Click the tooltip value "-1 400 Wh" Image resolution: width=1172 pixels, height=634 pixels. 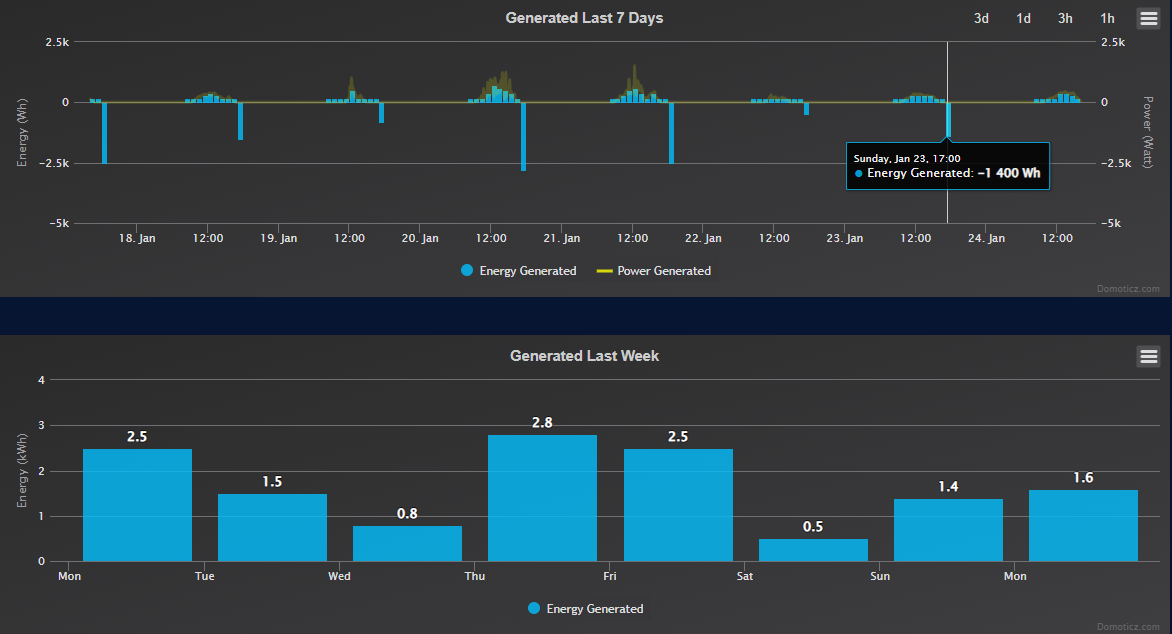click(1008, 173)
